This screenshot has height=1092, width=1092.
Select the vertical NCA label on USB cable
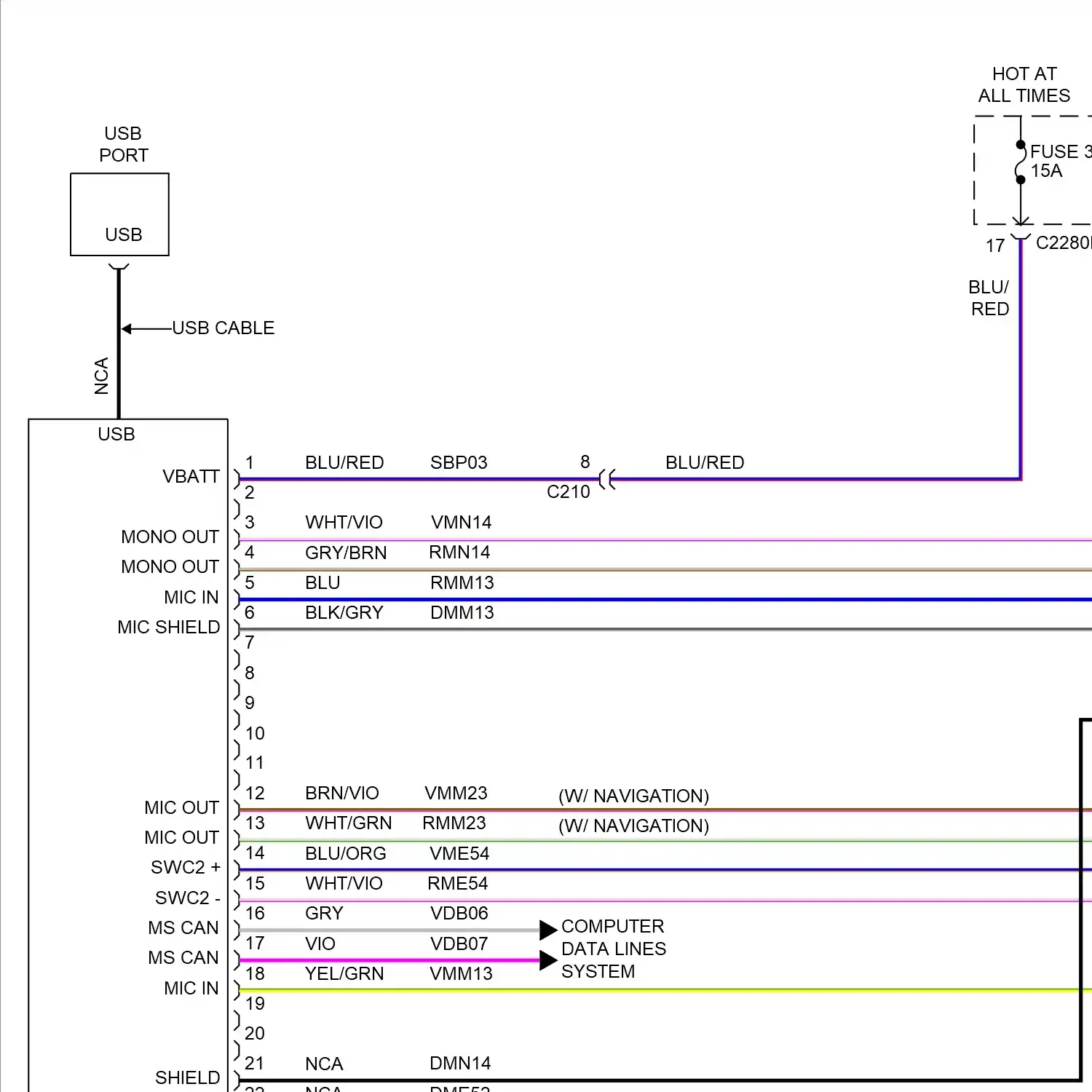pyautogui.click(x=101, y=376)
